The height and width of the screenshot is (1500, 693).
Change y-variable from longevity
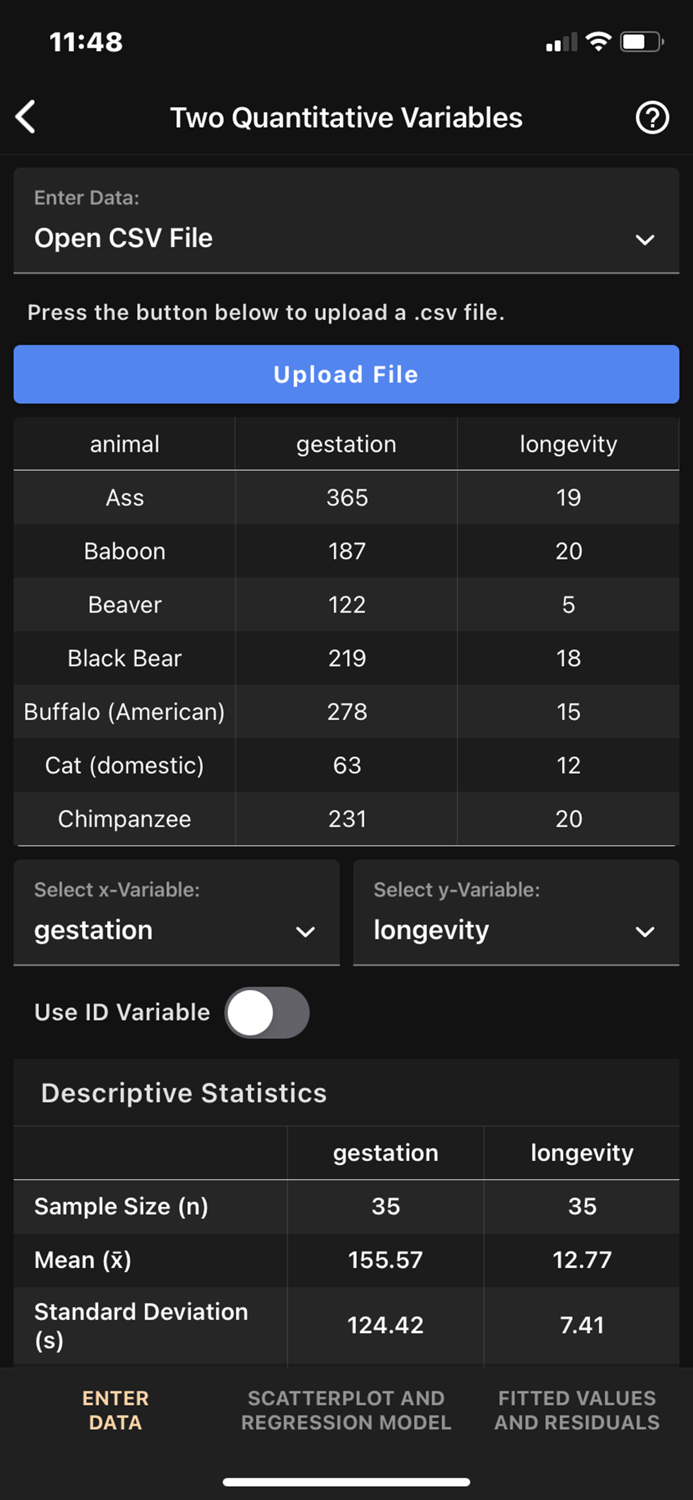click(516, 931)
